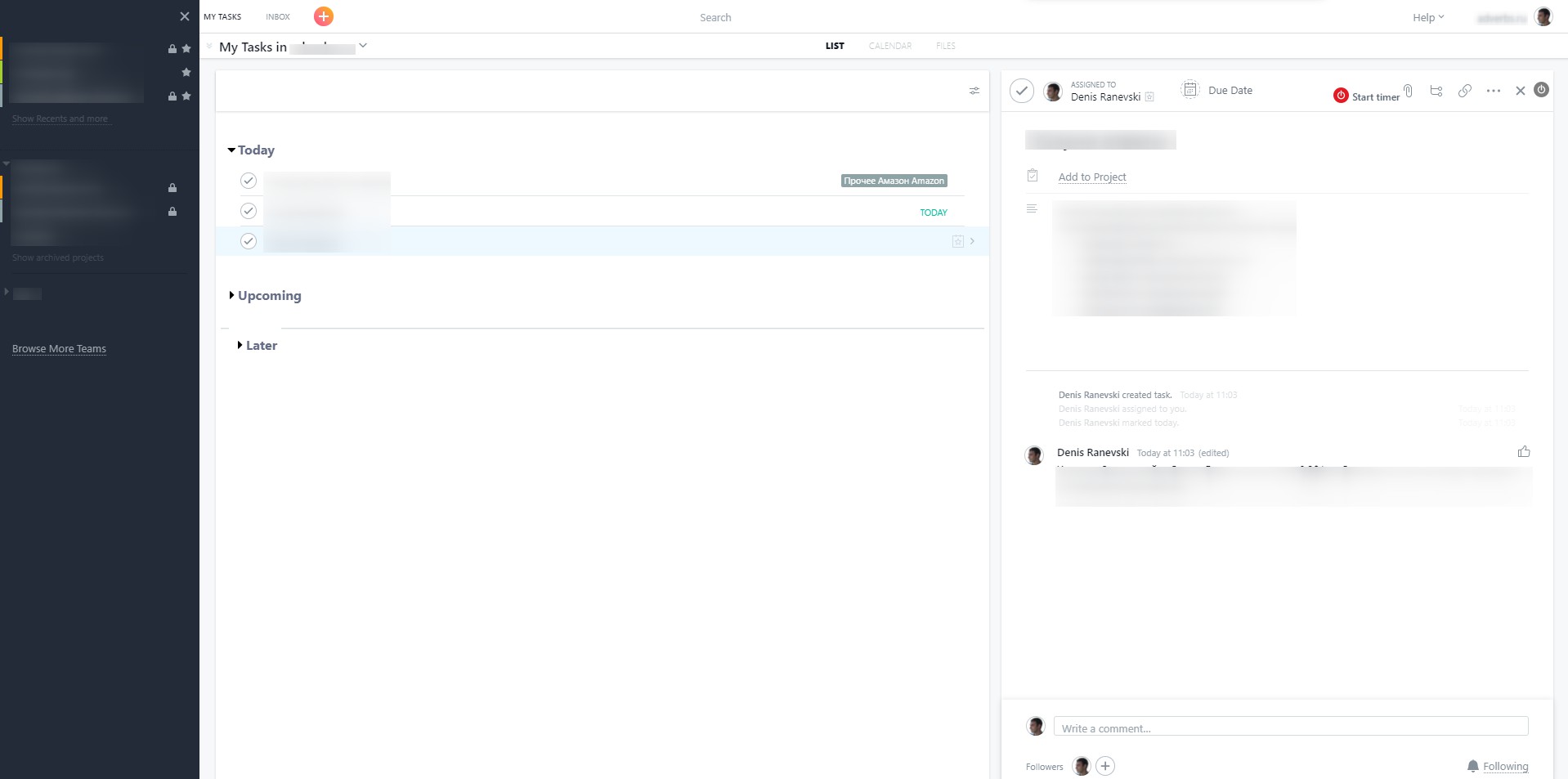Click the small icon beside Denis Ranevski assignee name
This screenshot has width=1568, height=779.
pos(1149,97)
